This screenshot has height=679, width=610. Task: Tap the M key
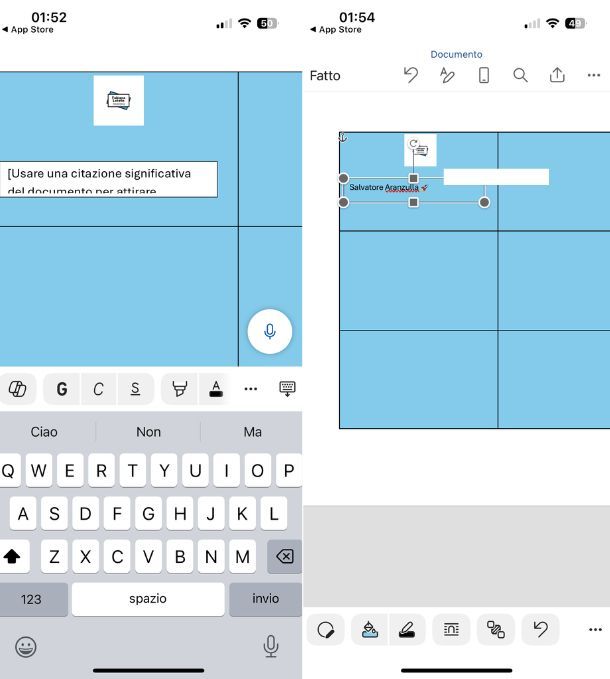[242, 556]
